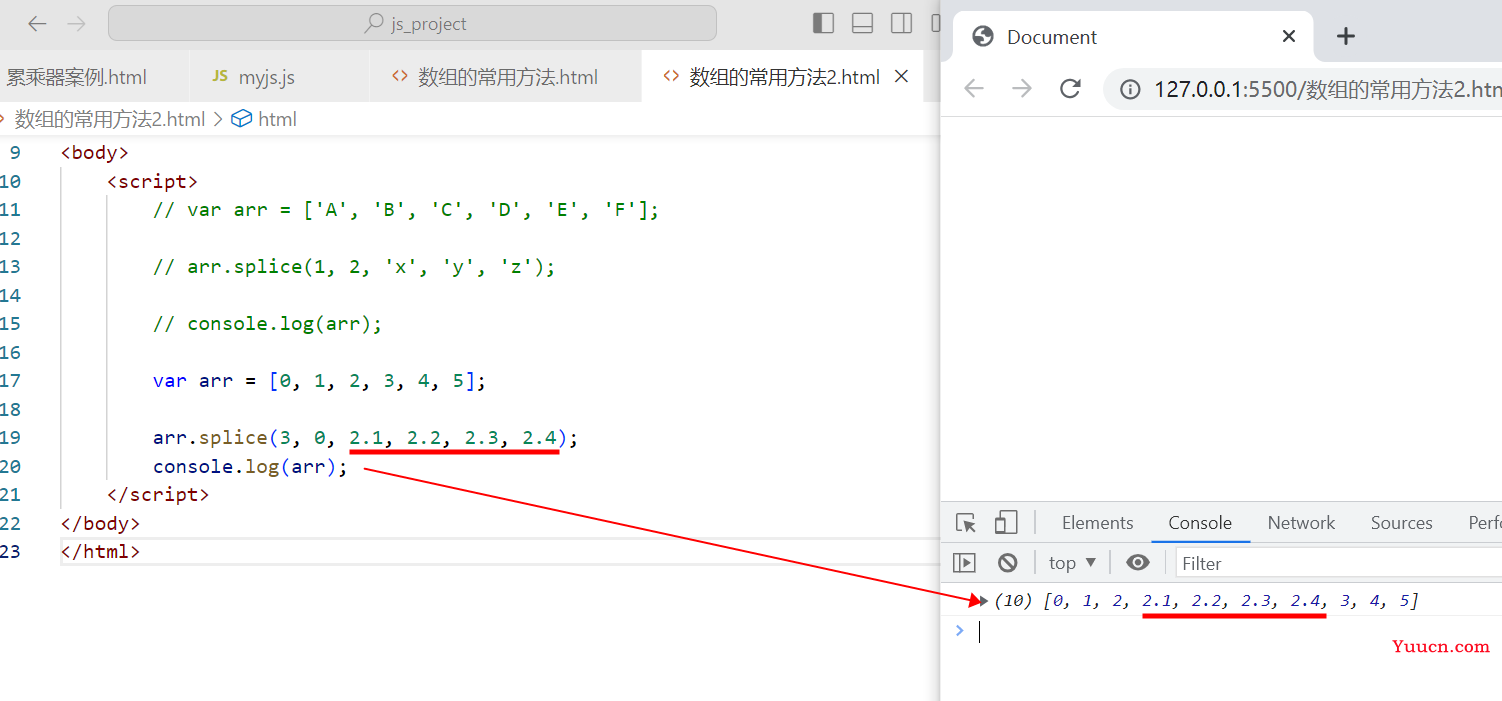Viewport: 1502px width, 701px height.
Task: Go forward in VS Code navigation history
Action: coord(76,23)
